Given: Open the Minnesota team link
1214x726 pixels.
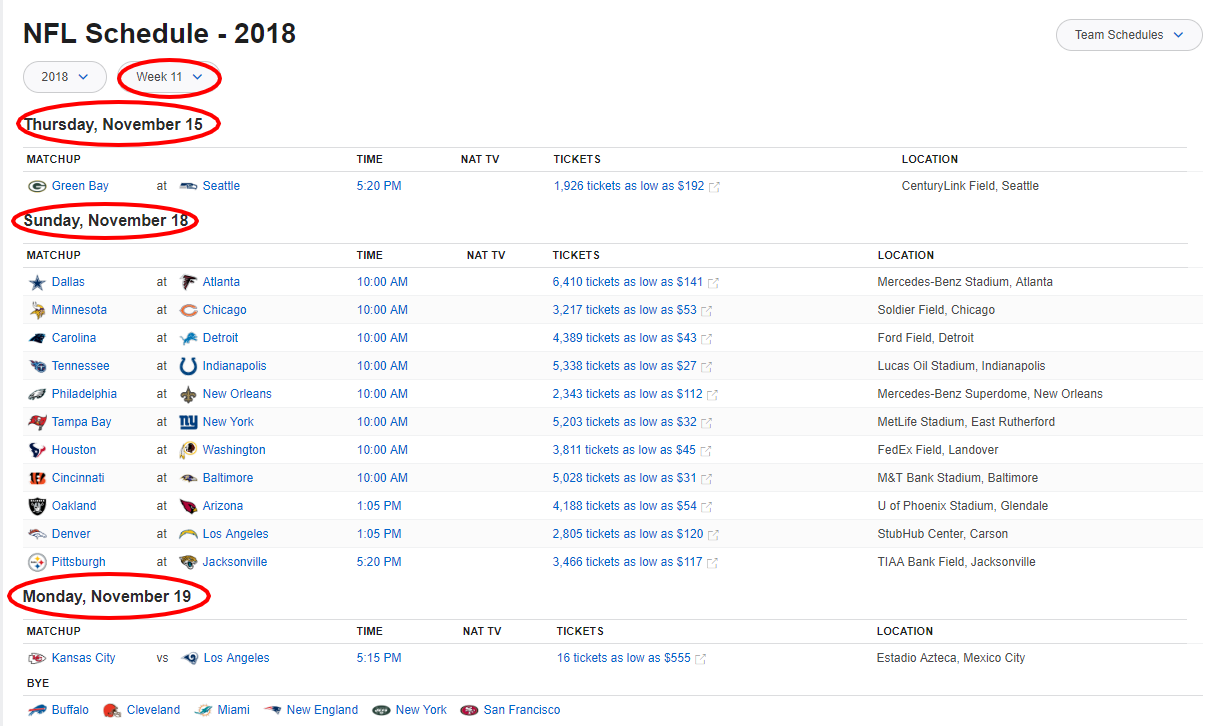Looking at the screenshot, I should pos(79,310).
